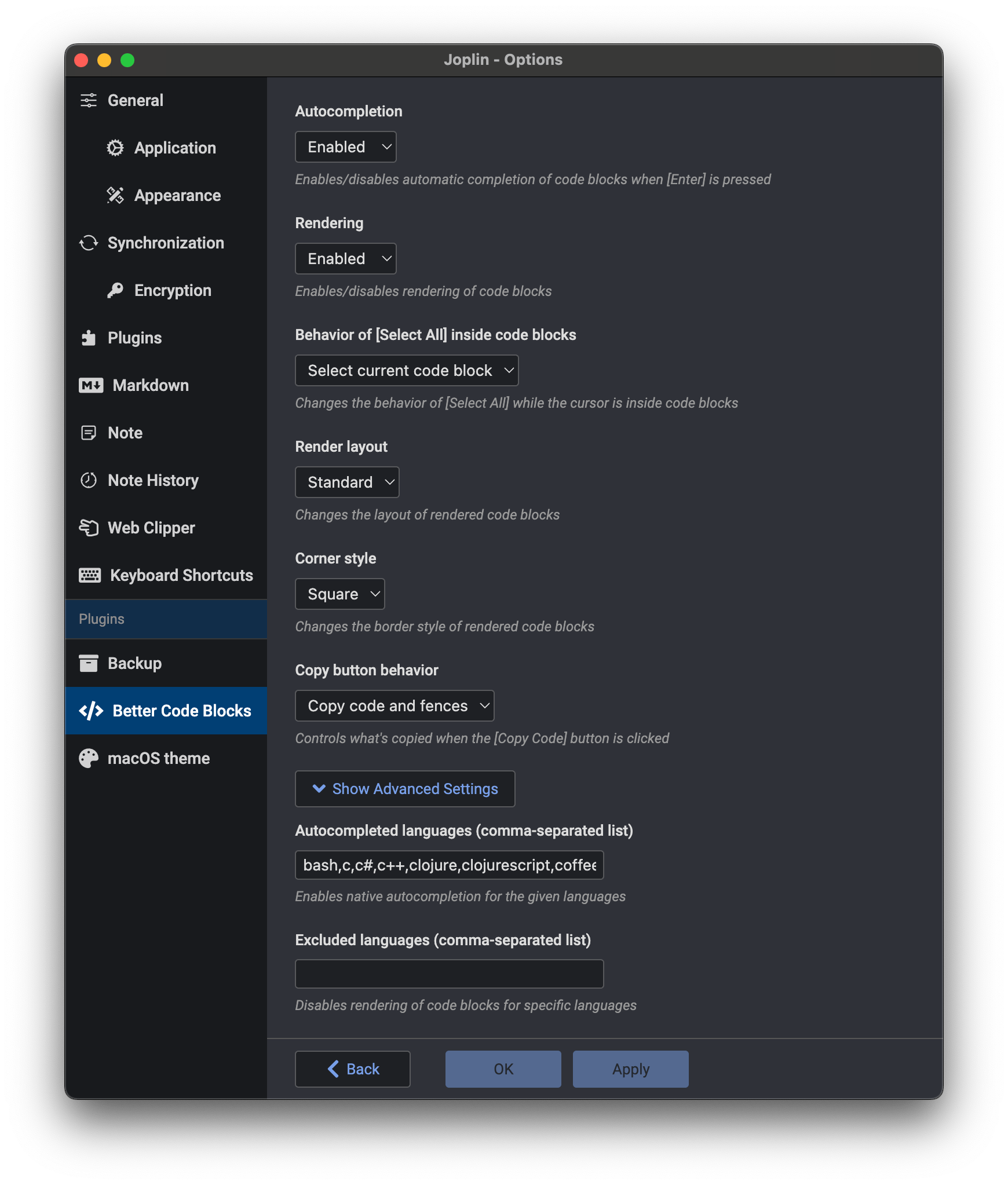Viewport: 1008px width, 1185px height.
Task: Click the Markdown logo icon
Action: pos(91,385)
